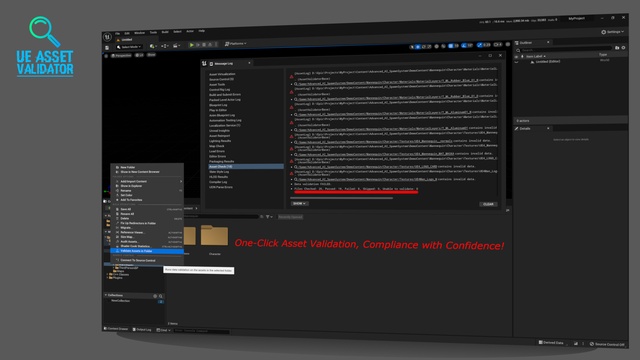The height and width of the screenshot is (360, 640).
Task: Click the green Play button in toolbar
Action: (x=191, y=45)
